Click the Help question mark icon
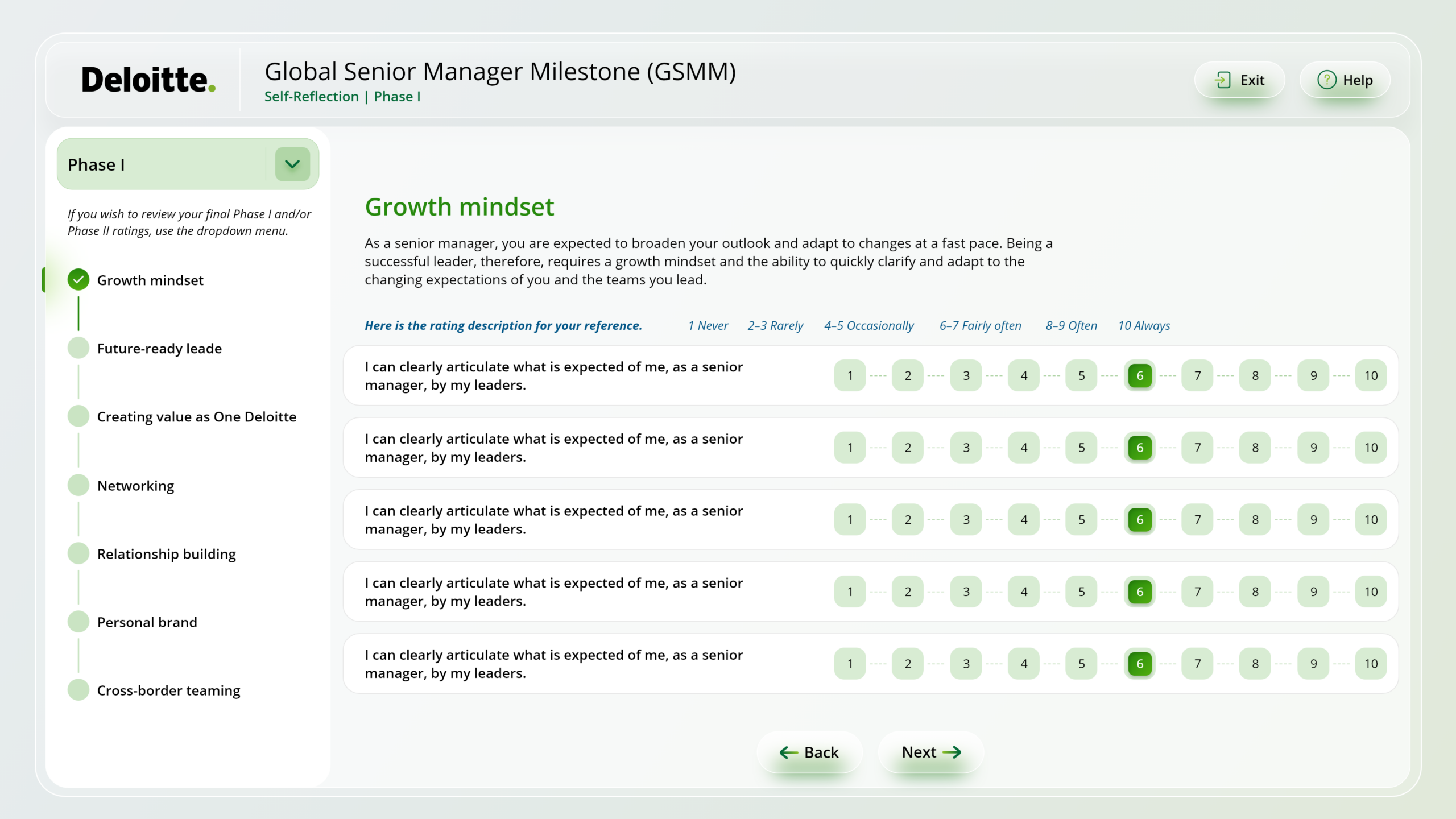The height and width of the screenshot is (819, 1456). pos(1326,80)
